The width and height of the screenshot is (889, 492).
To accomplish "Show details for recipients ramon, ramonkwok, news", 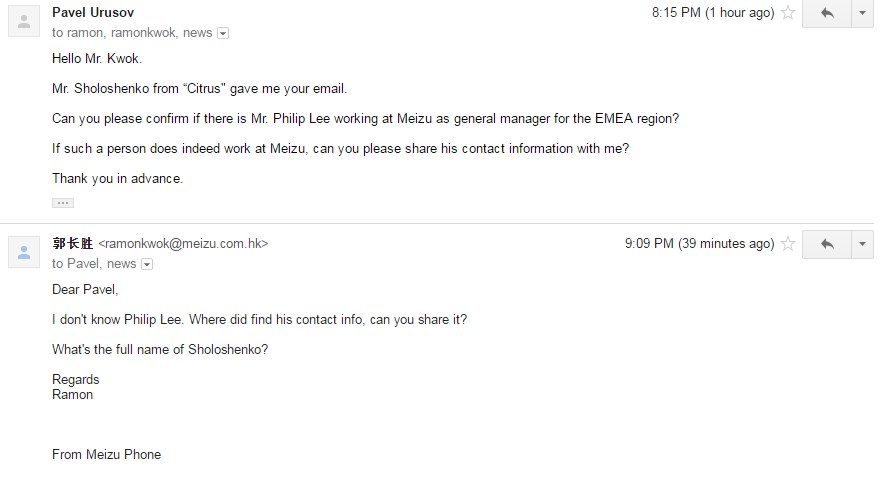I will point(223,33).
